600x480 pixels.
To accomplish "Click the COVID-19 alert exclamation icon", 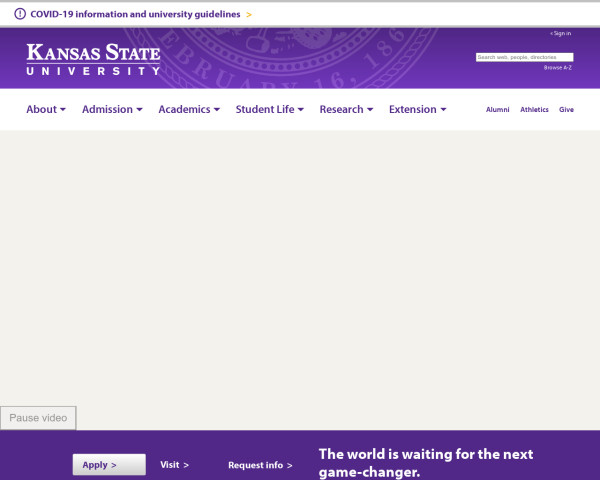I will (20, 14).
